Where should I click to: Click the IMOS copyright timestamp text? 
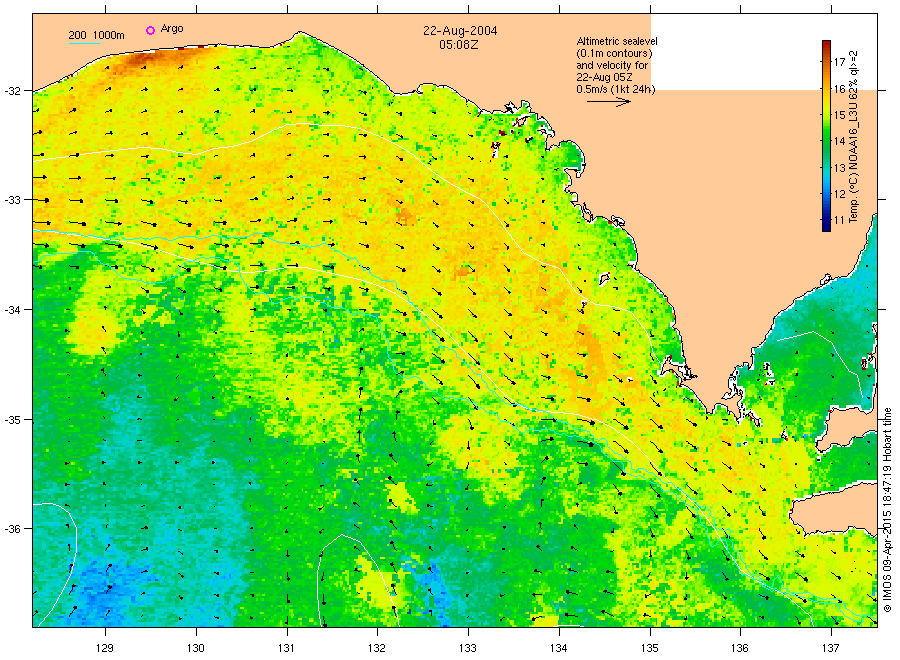pos(887,510)
